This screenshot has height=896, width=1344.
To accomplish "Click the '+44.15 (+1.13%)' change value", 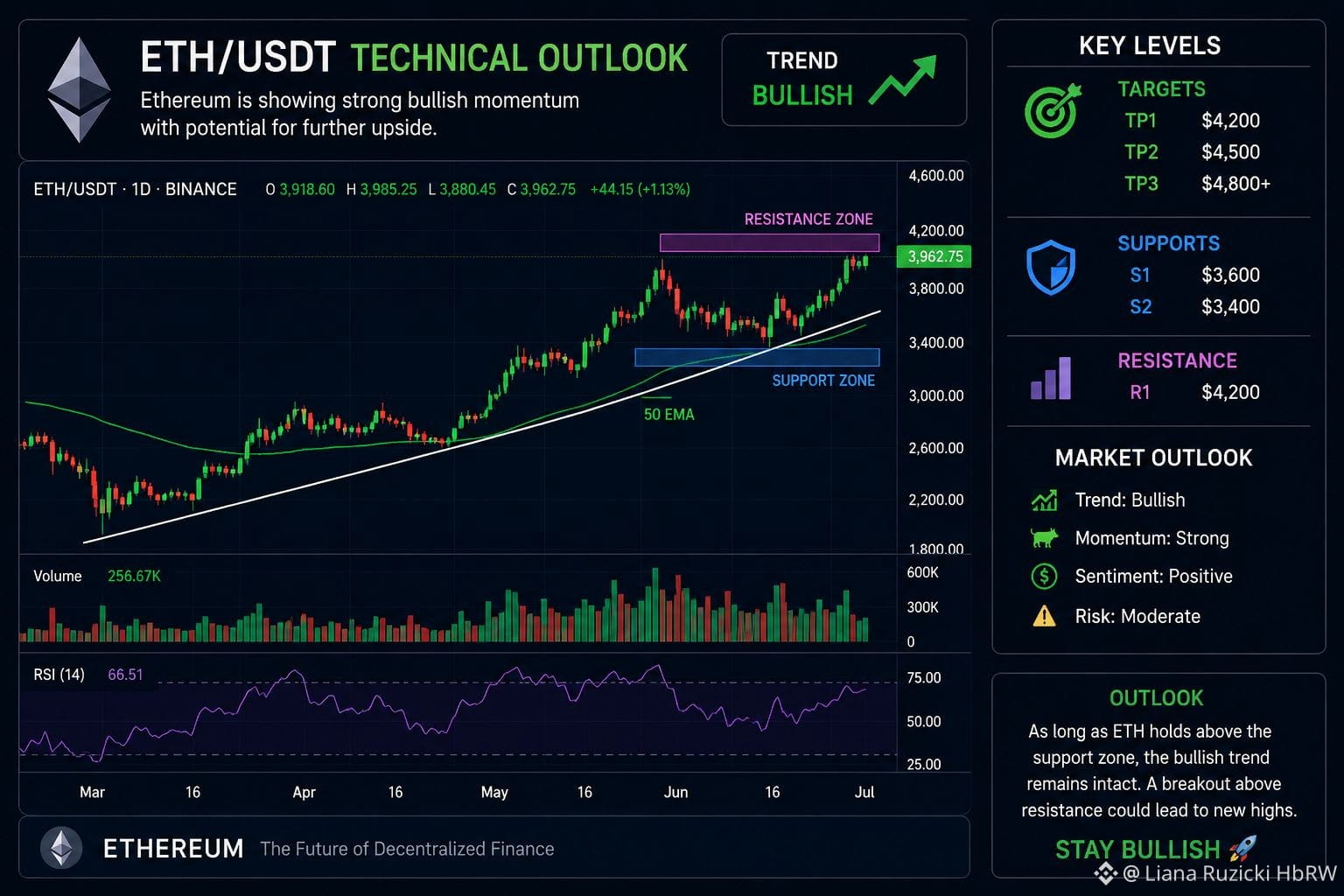I will click(640, 189).
